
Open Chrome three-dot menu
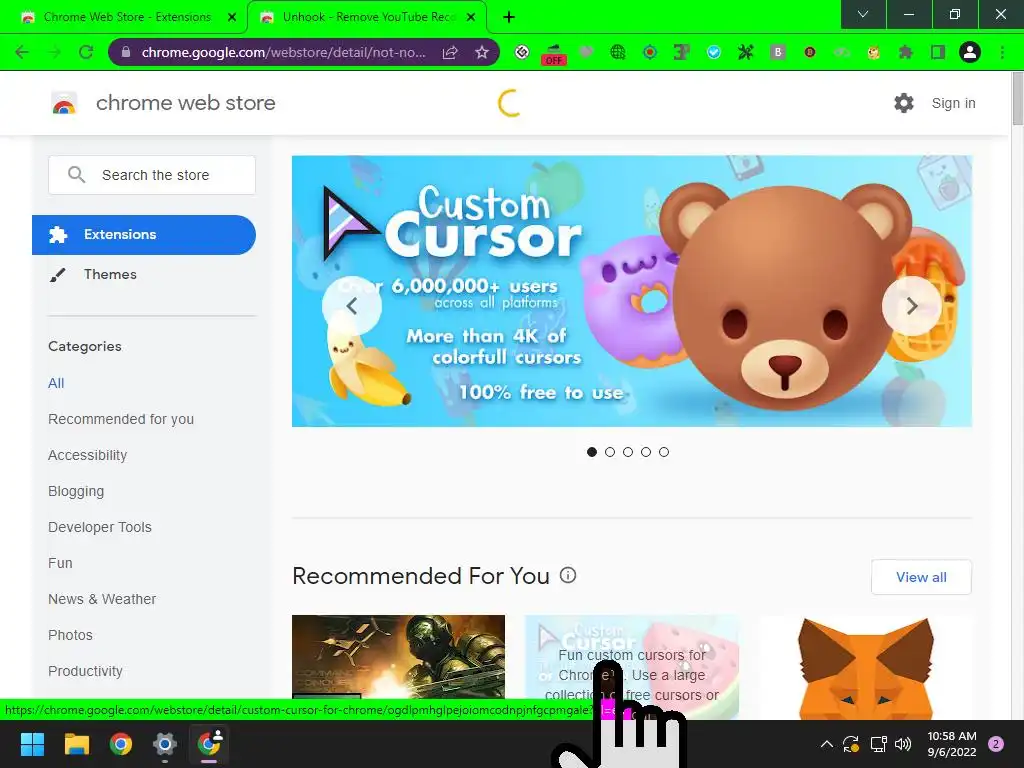click(x=1002, y=52)
